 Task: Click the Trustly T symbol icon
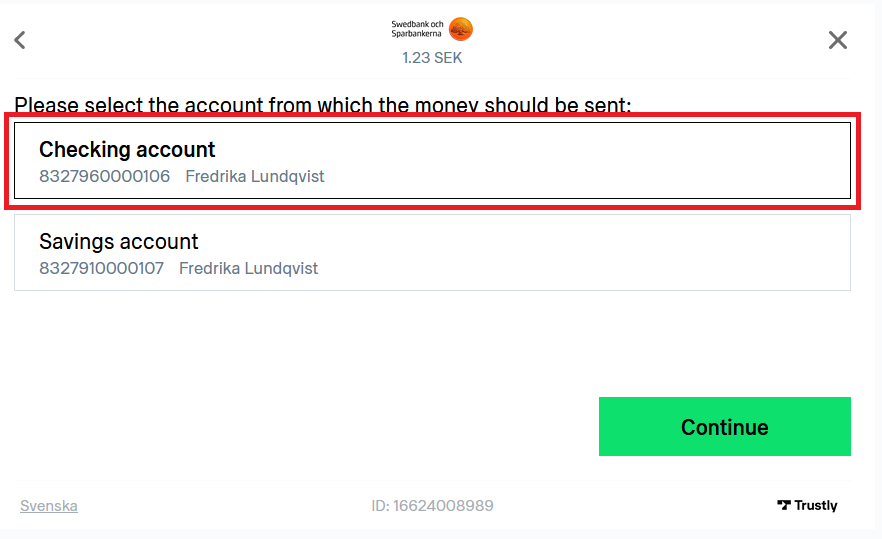(784, 505)
